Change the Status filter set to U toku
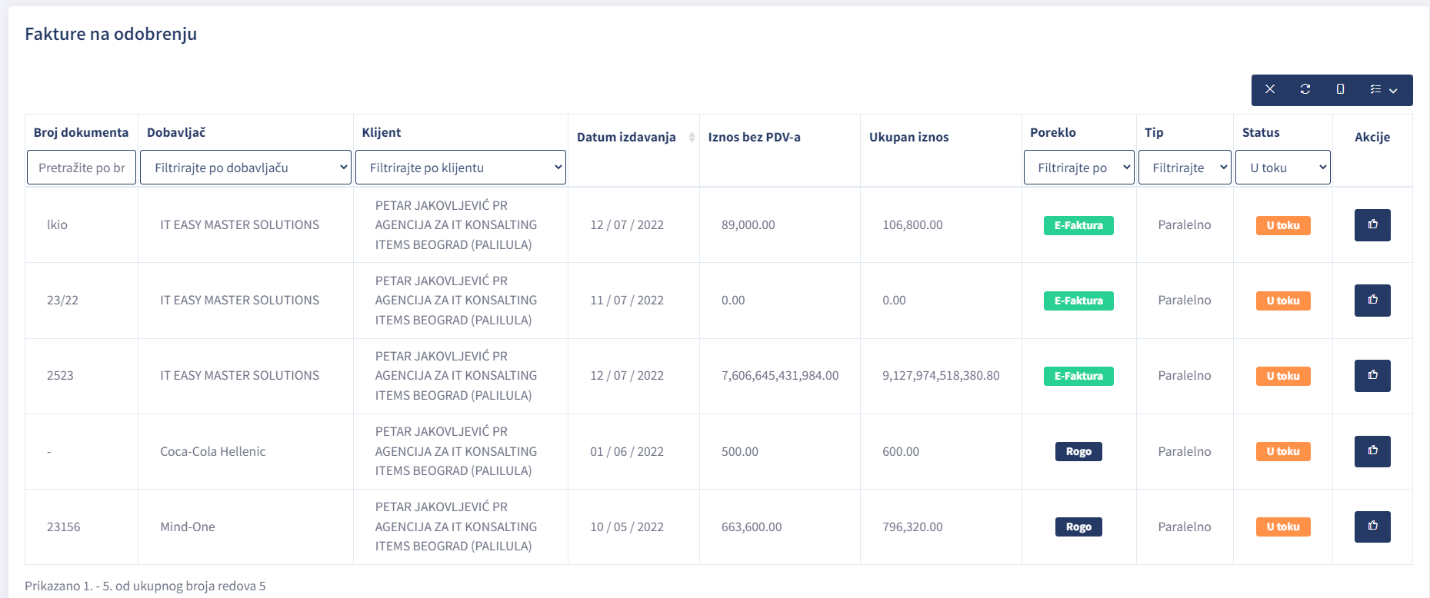The width and height of the screenshot is (1430, 598). [1283, 168]
